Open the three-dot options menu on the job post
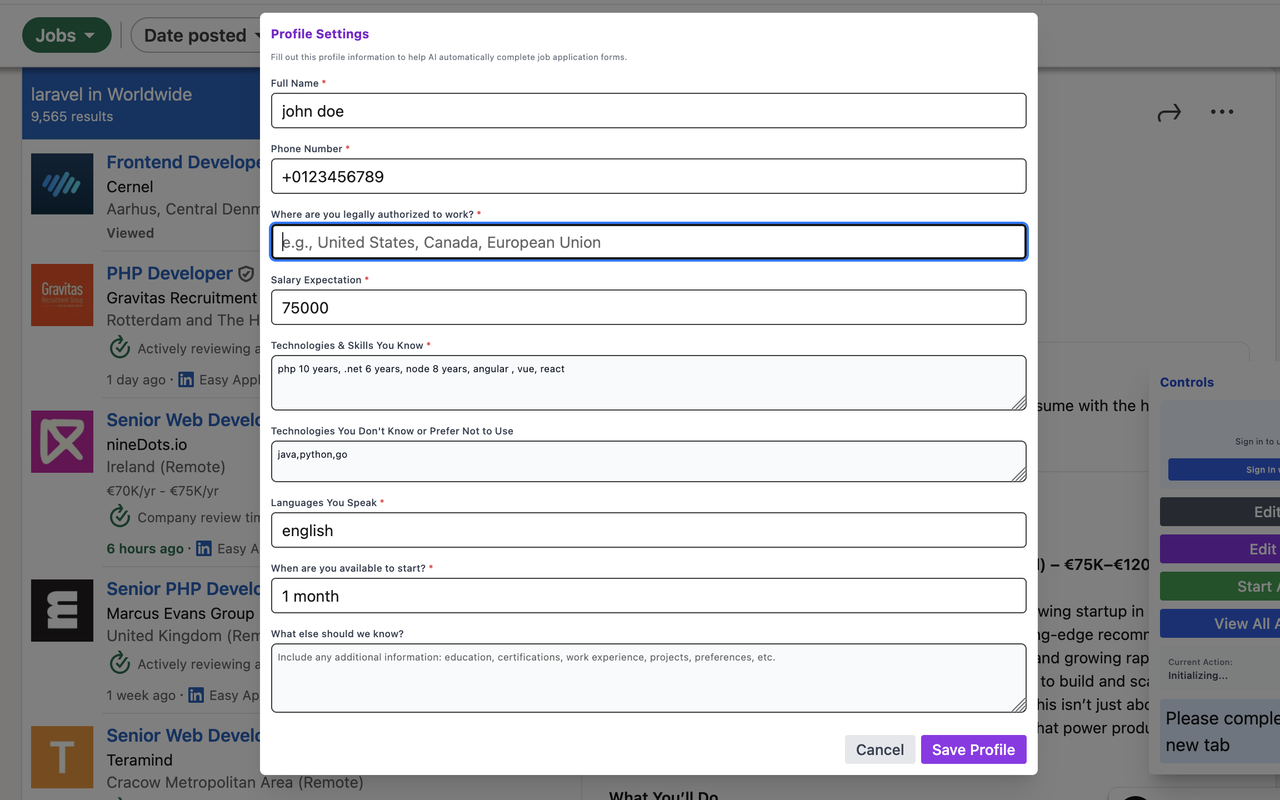 click(1221, 112)
